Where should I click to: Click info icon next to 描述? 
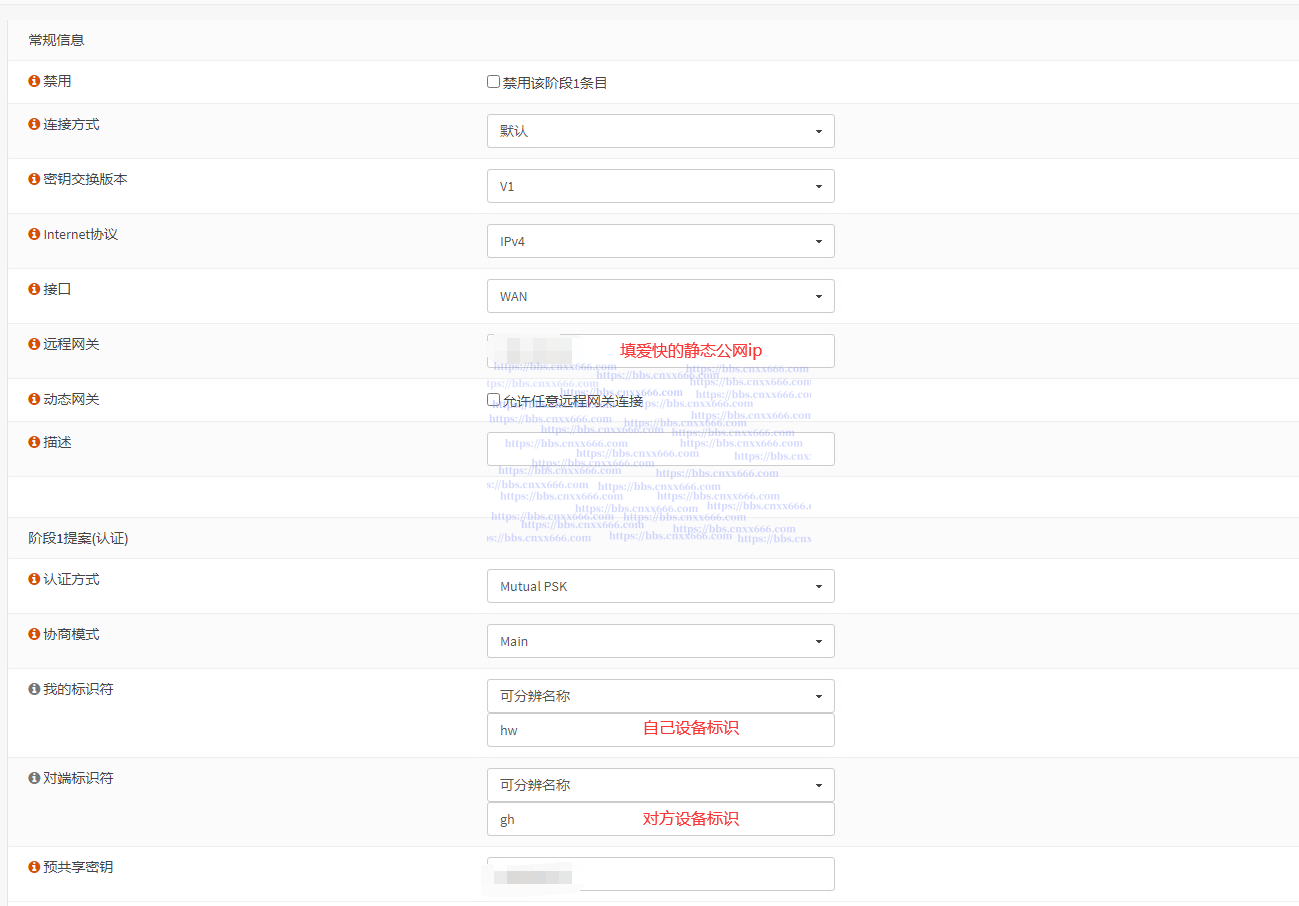pyautogui.click(x=34, y=443)
